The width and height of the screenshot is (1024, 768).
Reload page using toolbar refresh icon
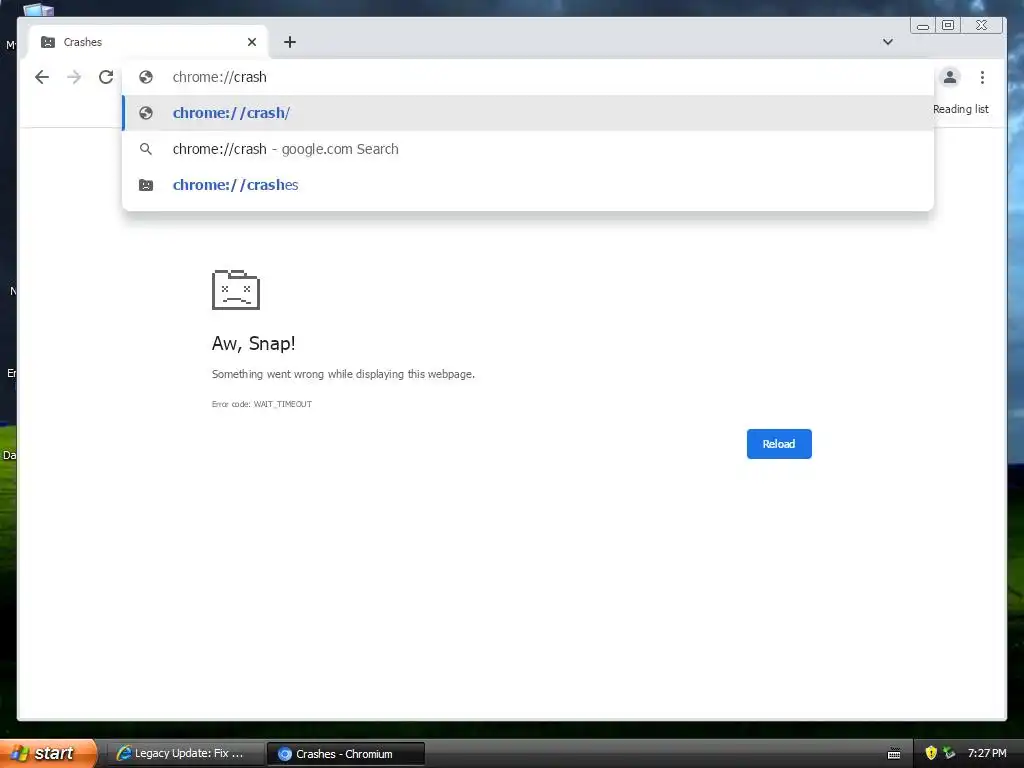(106, 77)
